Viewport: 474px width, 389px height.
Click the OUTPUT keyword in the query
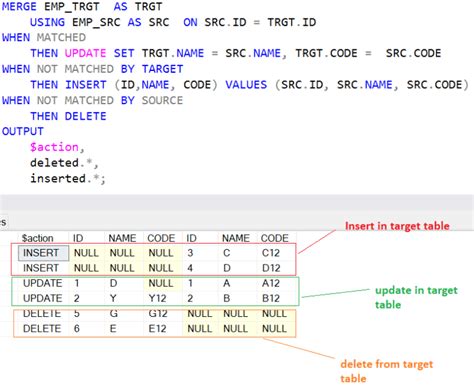click(x=23, y=131)
